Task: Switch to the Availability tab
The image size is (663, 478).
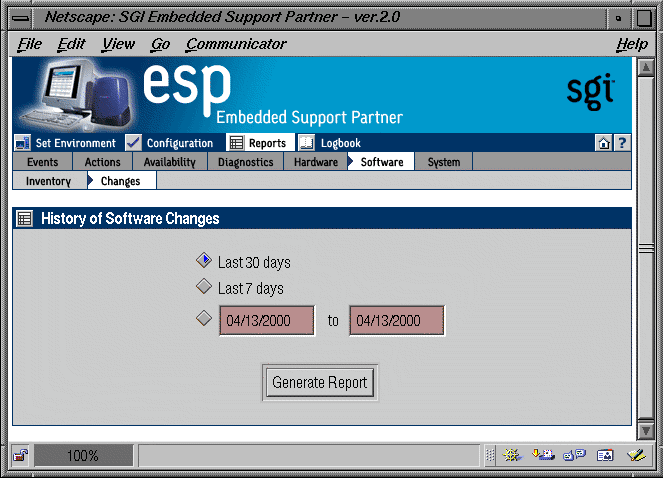Action: [x=170, y=162]
